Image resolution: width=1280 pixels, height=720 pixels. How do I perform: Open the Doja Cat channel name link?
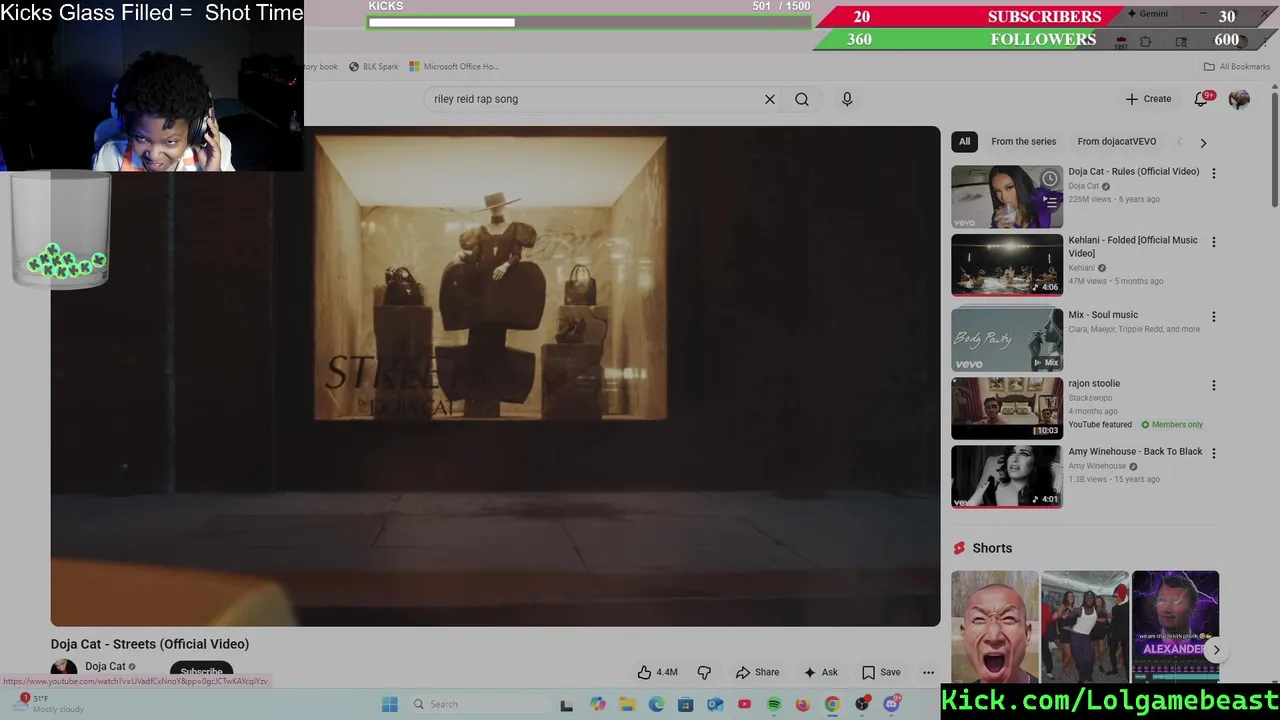(x=105, y=666)
